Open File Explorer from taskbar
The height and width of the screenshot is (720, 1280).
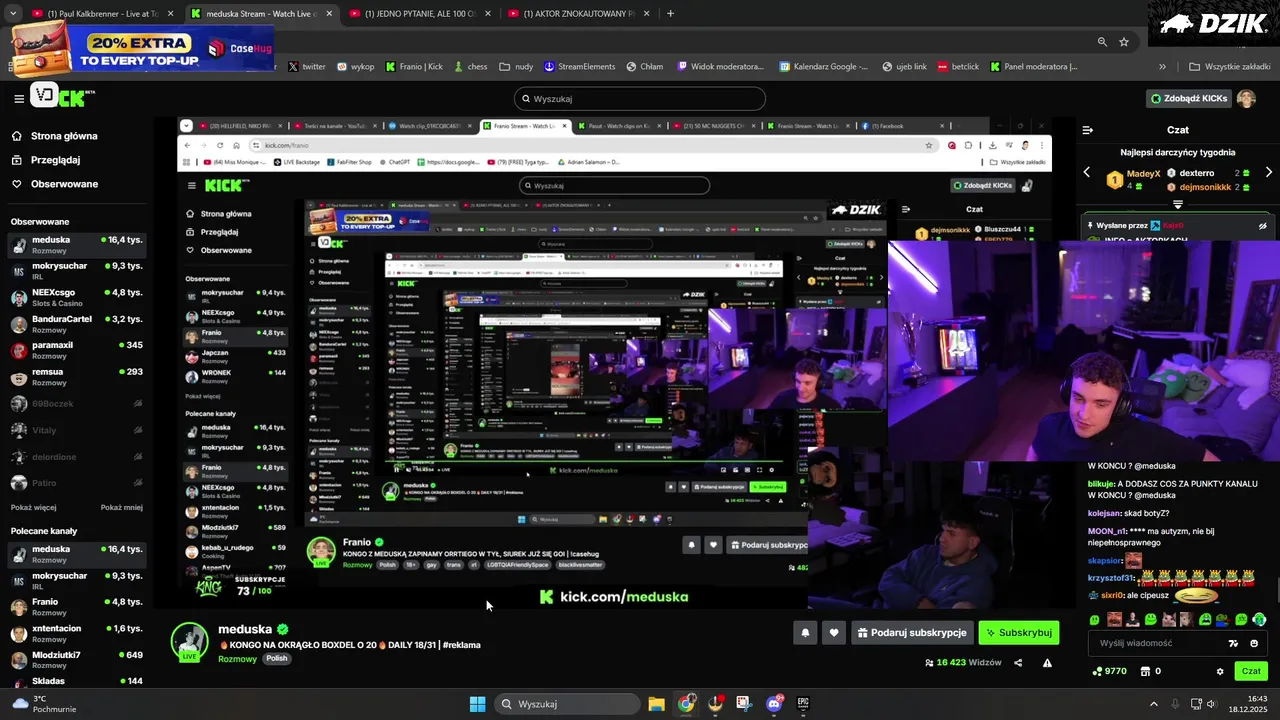(x=656, y=704)
